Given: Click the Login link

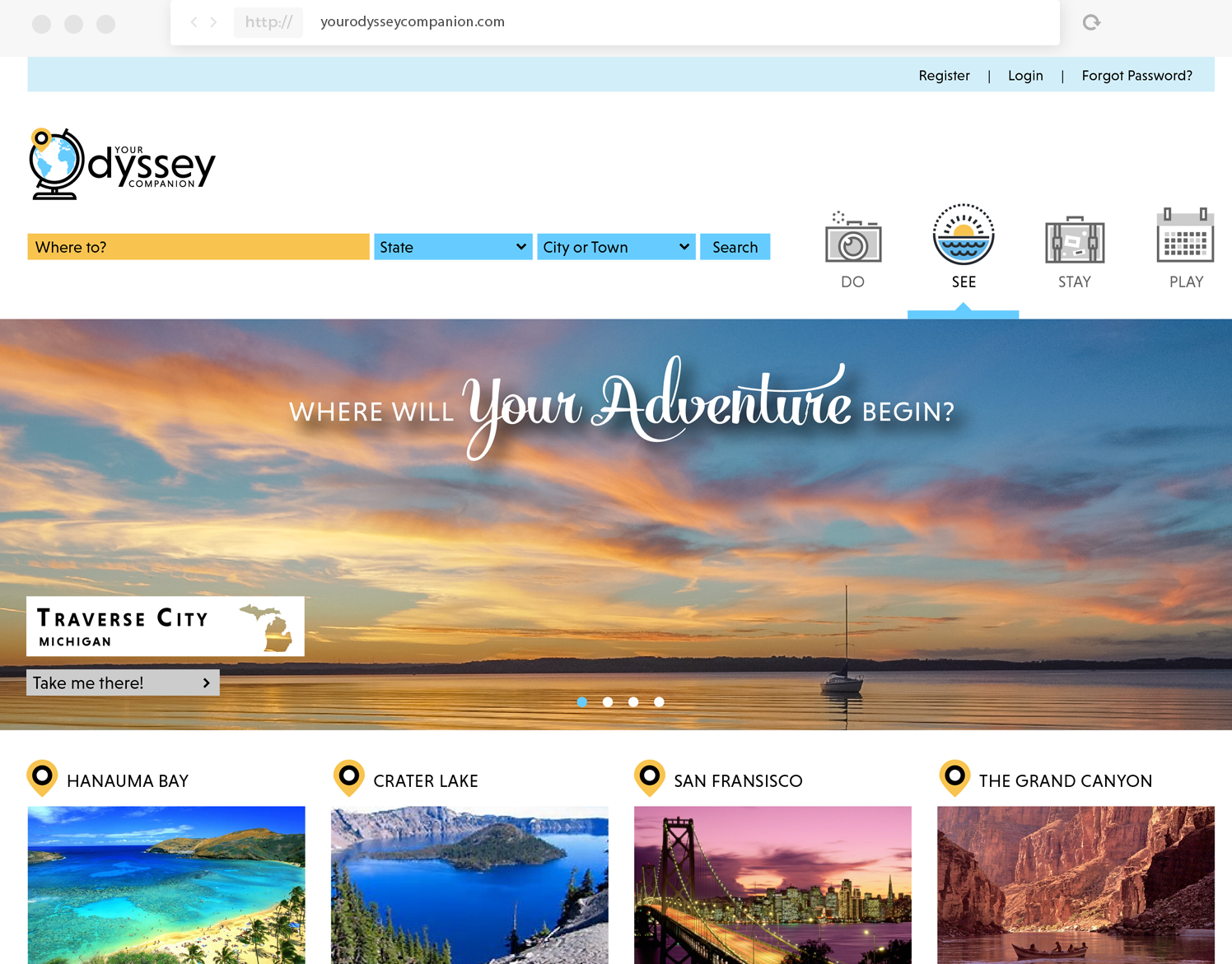Looking at the screenshot, I should pos(1025,76).
